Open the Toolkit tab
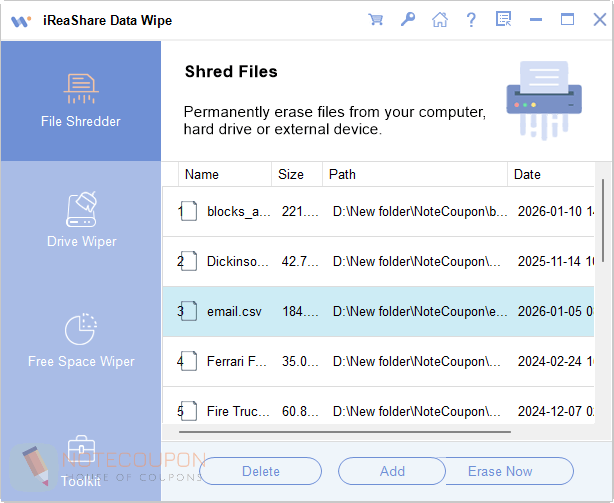614x503 pixels. (x=81, y=460)
